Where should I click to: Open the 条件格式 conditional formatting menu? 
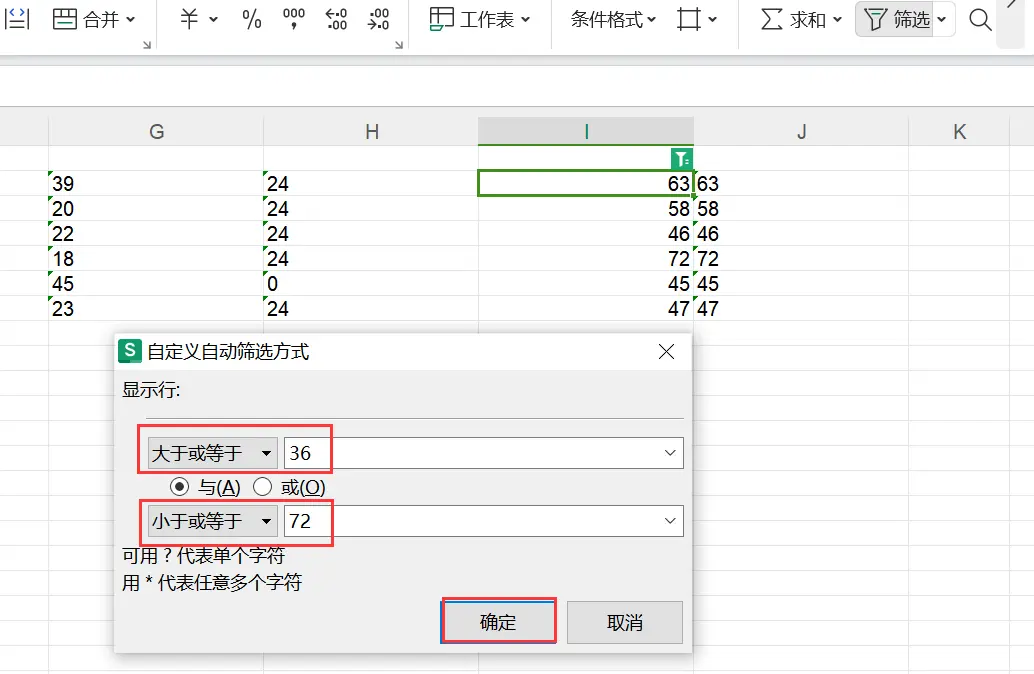(x=613, y=20)
